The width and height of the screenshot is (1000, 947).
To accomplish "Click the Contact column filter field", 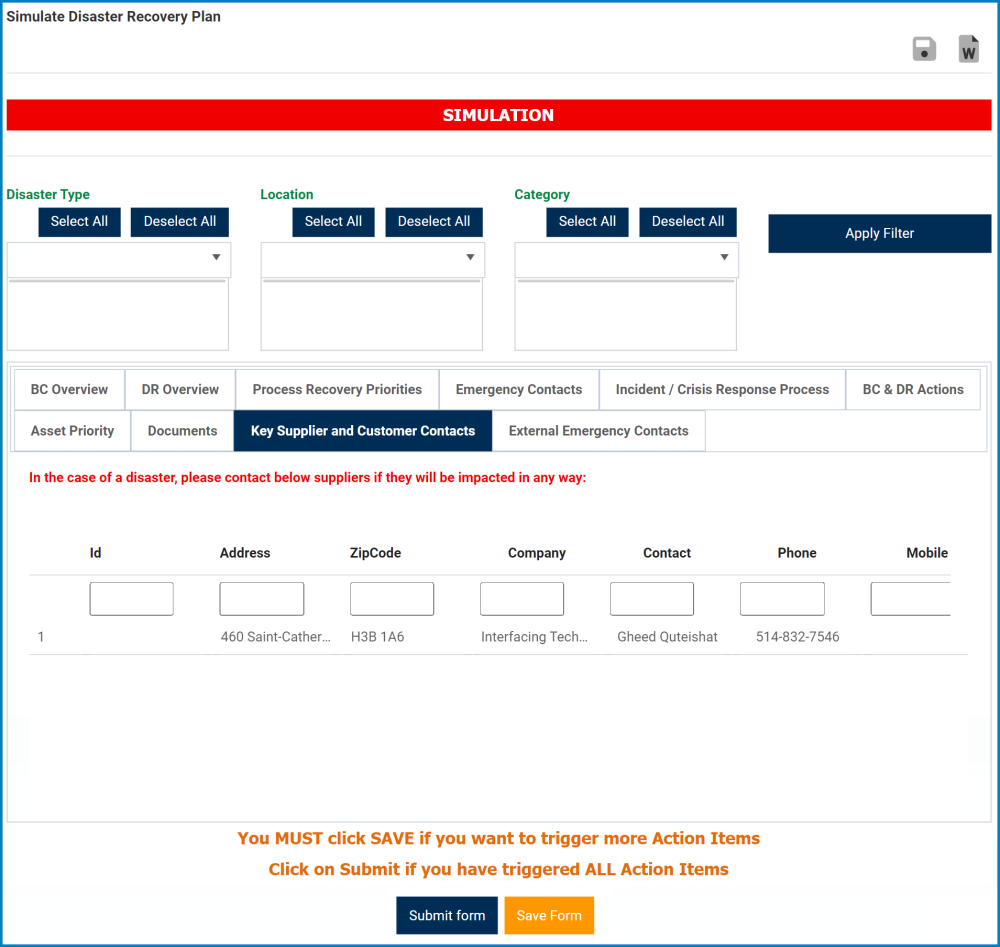I will tap(652, 599).
